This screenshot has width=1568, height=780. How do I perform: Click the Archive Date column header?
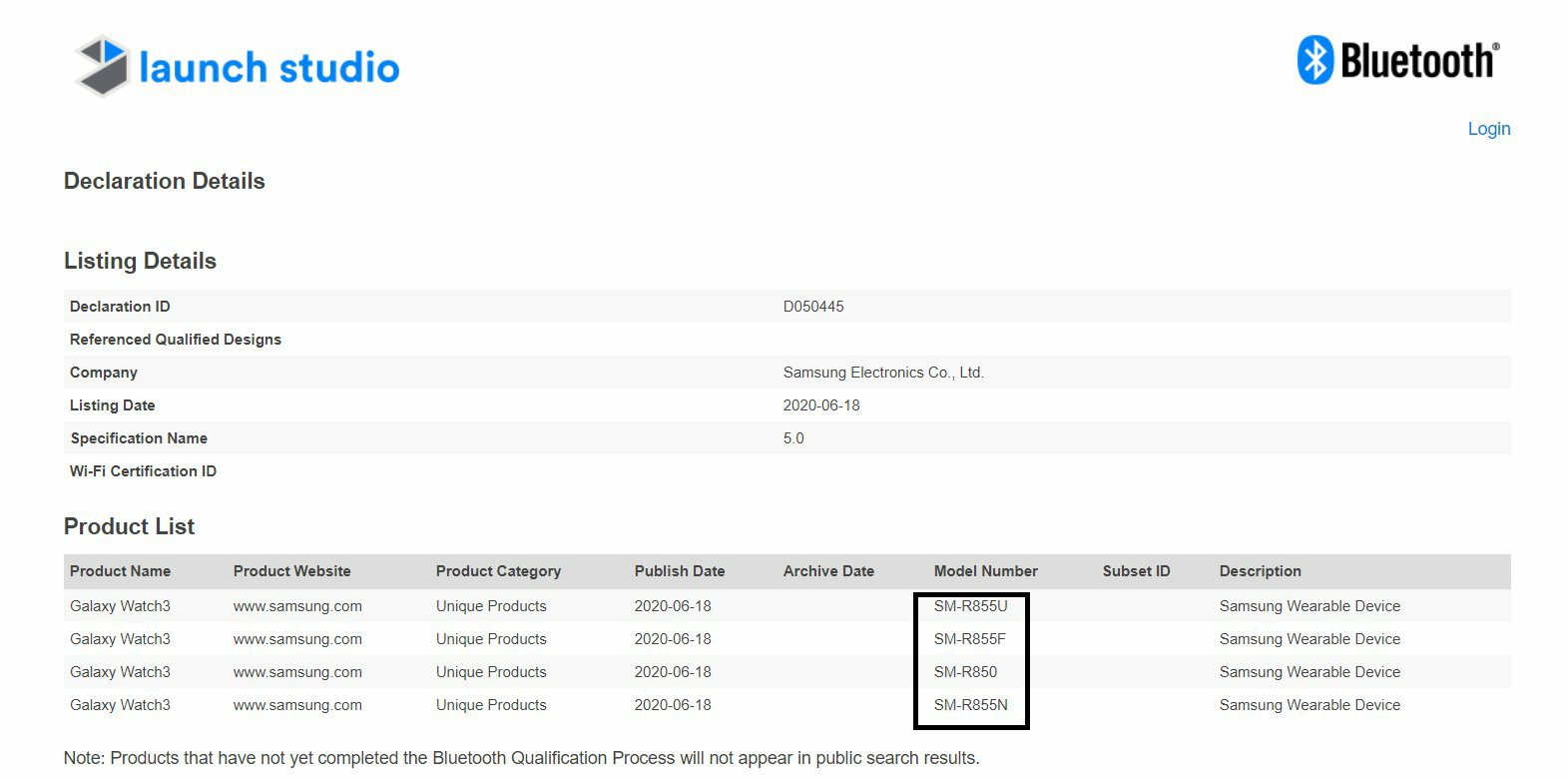(828, 571)
